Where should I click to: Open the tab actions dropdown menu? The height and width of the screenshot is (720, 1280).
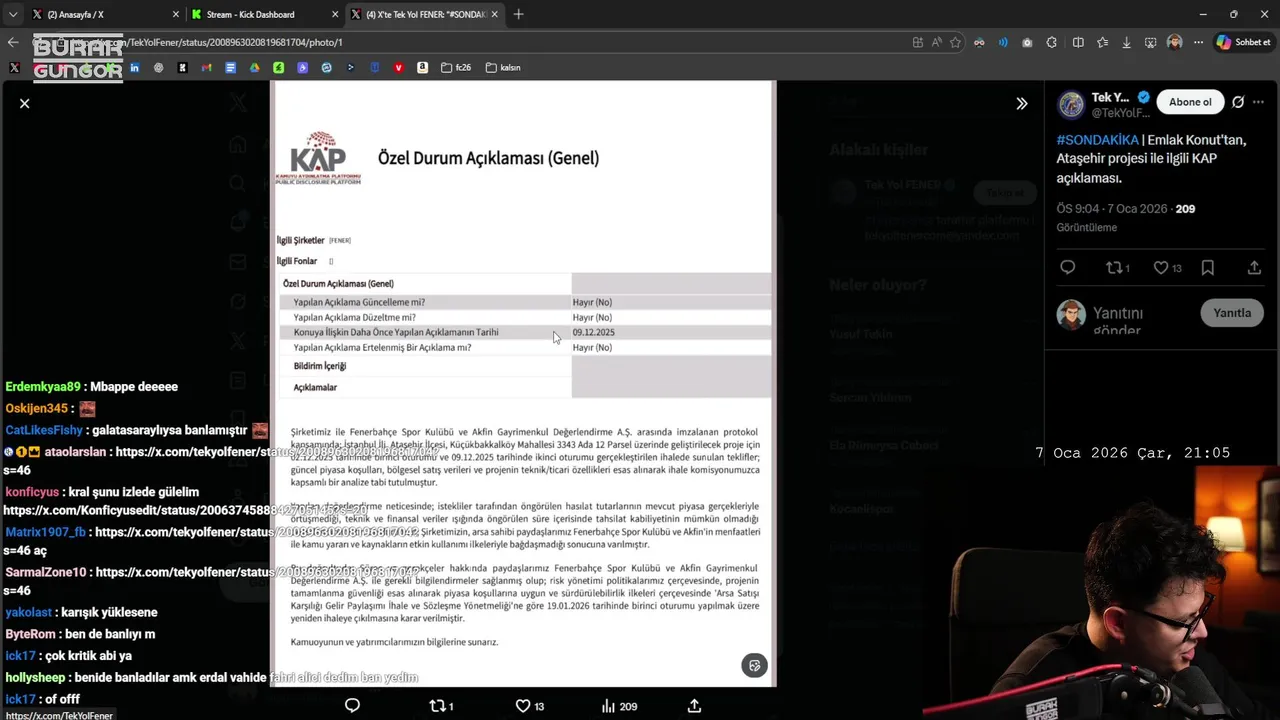[12, 15]
